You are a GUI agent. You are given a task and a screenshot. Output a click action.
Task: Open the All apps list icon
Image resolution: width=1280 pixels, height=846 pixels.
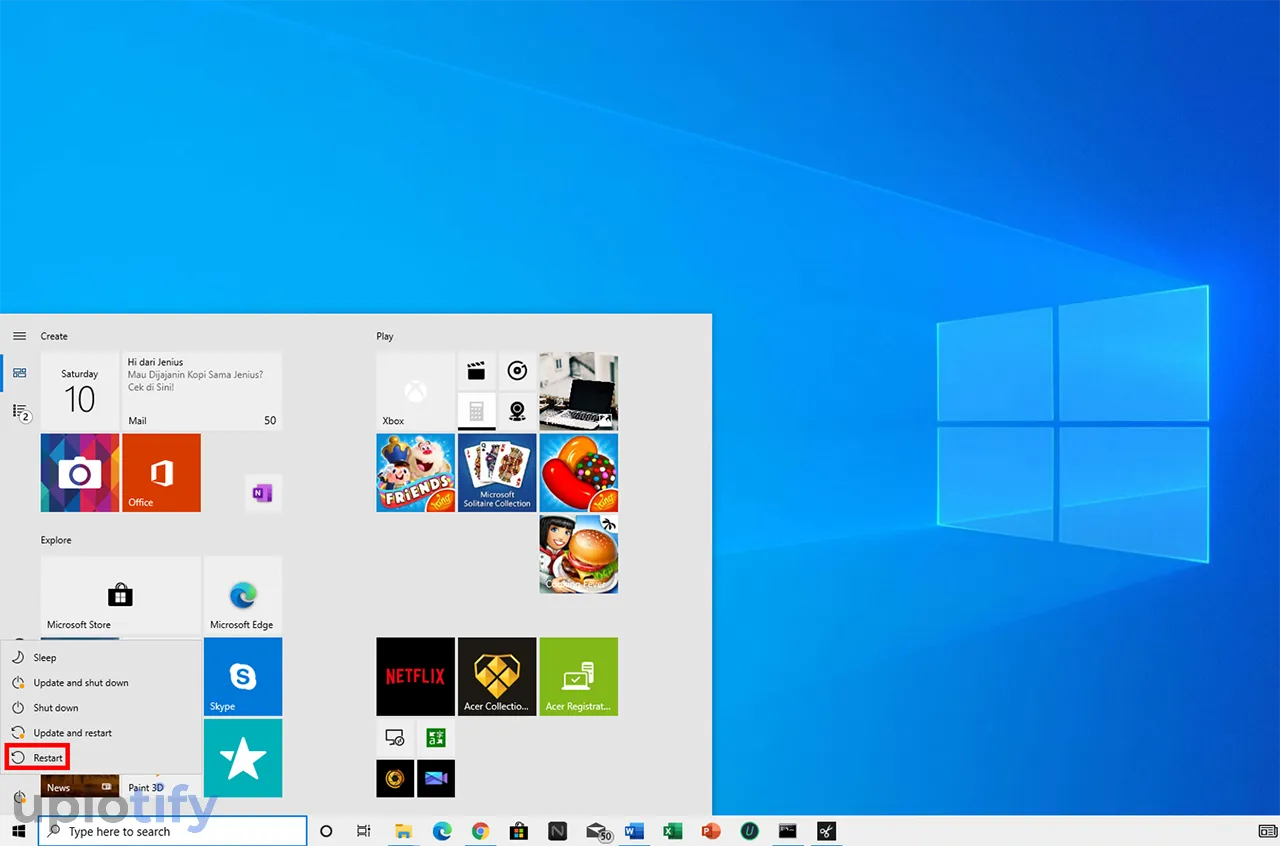(19, 411)
